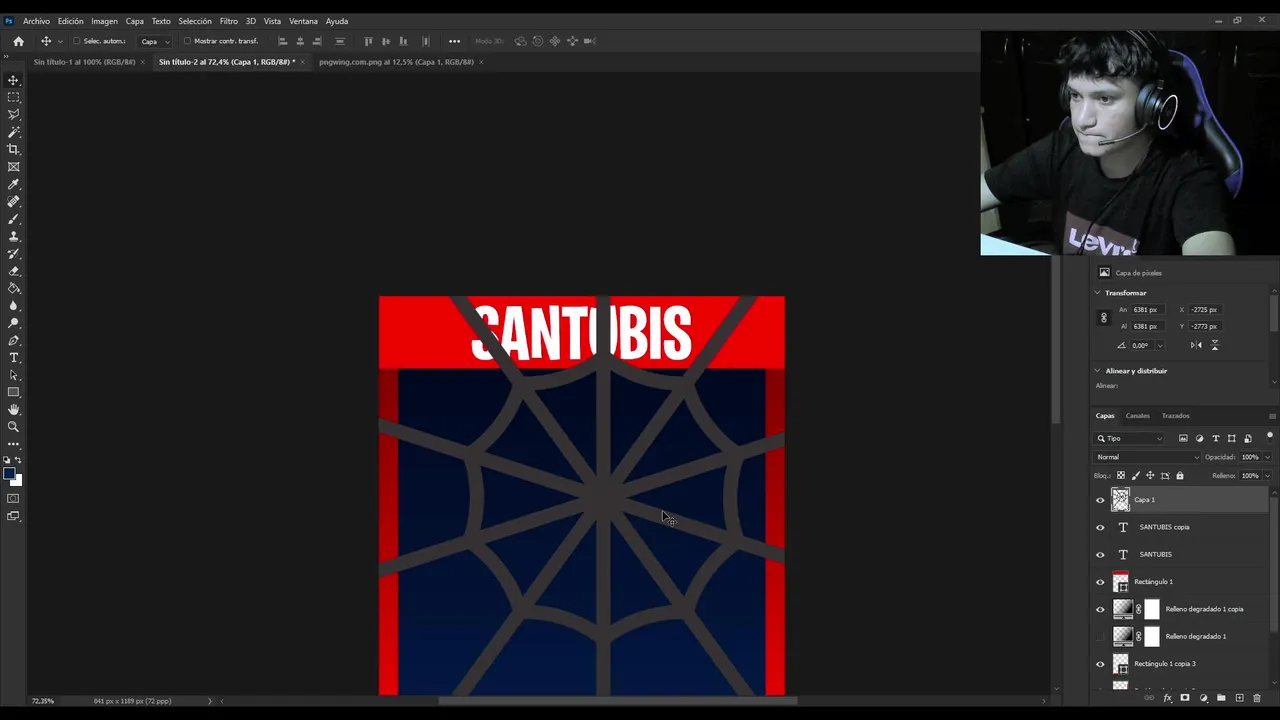
Task: Select the Move tool
Action: point(13,80)
